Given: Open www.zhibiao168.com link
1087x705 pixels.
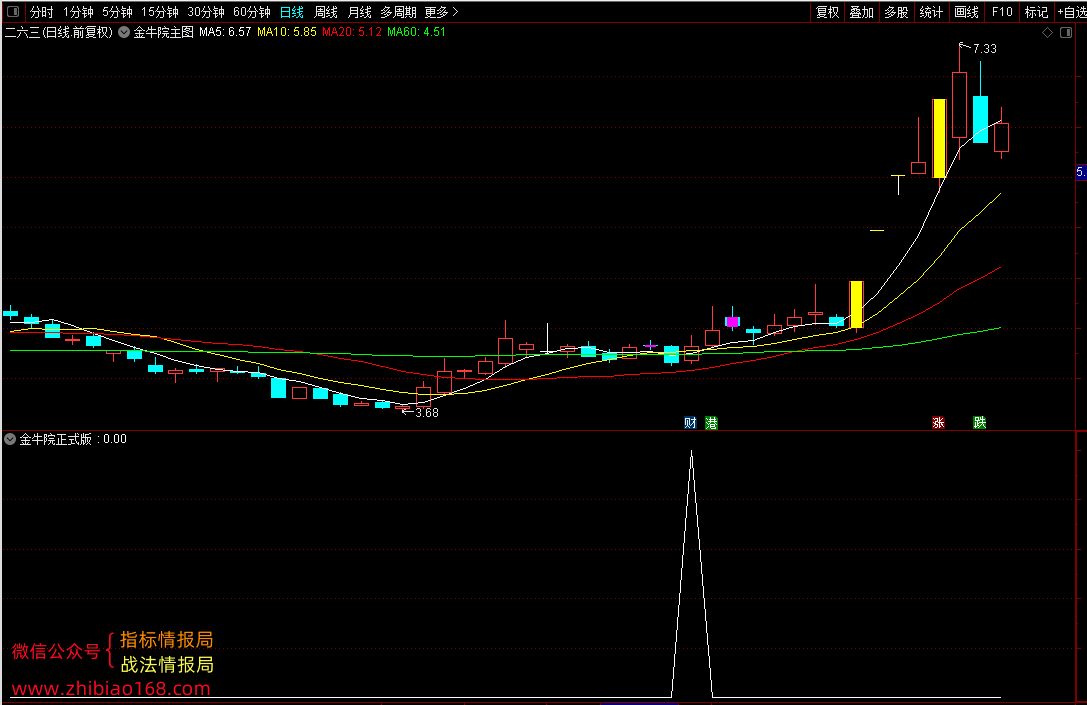Looking at the screenshot, I should pyautogui.click(x=111, y=688).
